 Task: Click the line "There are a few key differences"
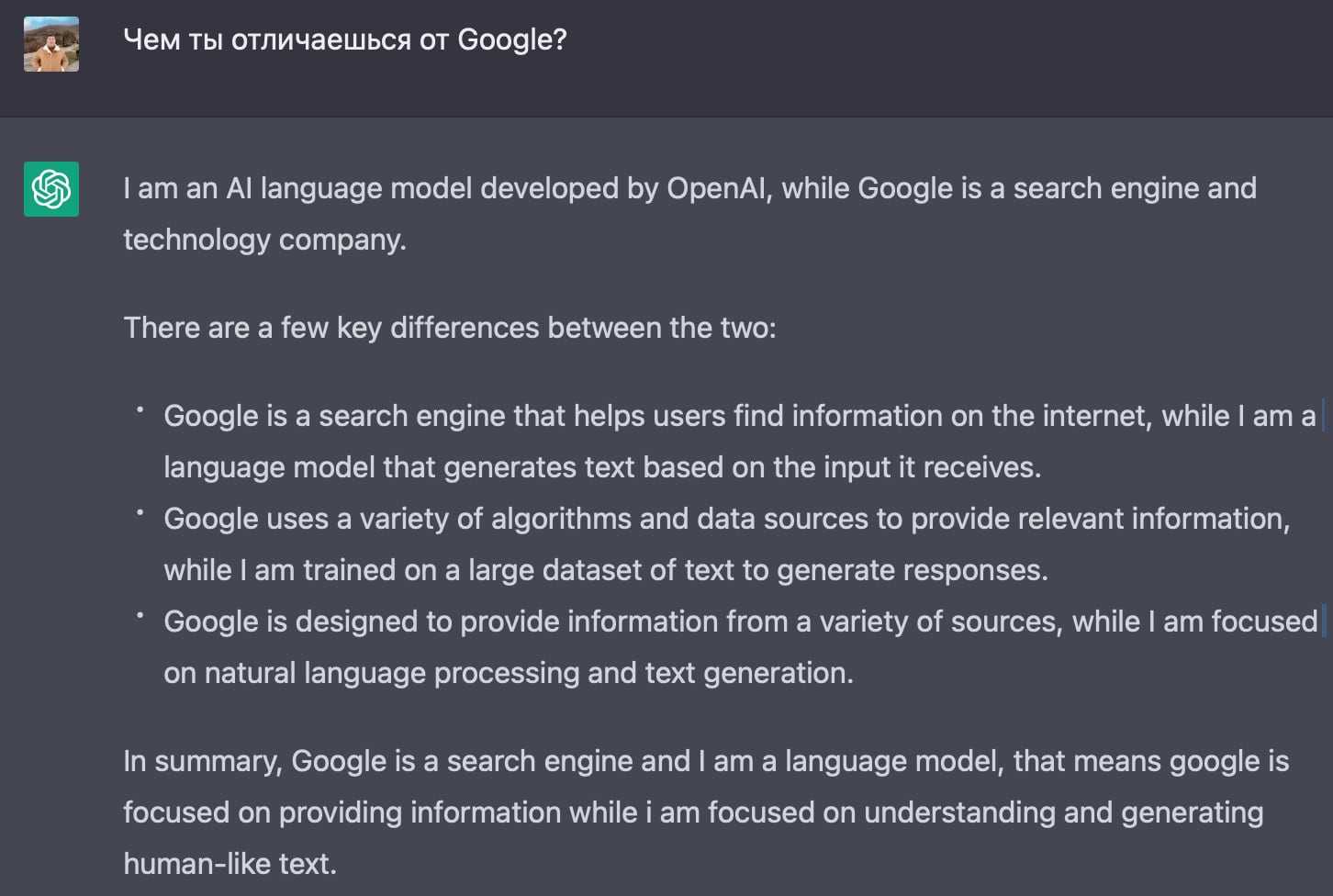point(449,328)
